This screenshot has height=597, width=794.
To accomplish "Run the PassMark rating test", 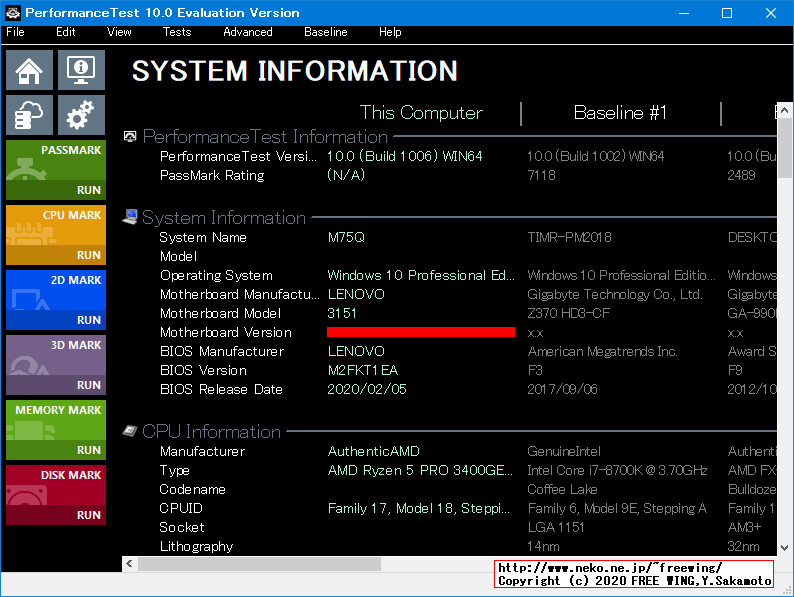I will click(56, 170).
